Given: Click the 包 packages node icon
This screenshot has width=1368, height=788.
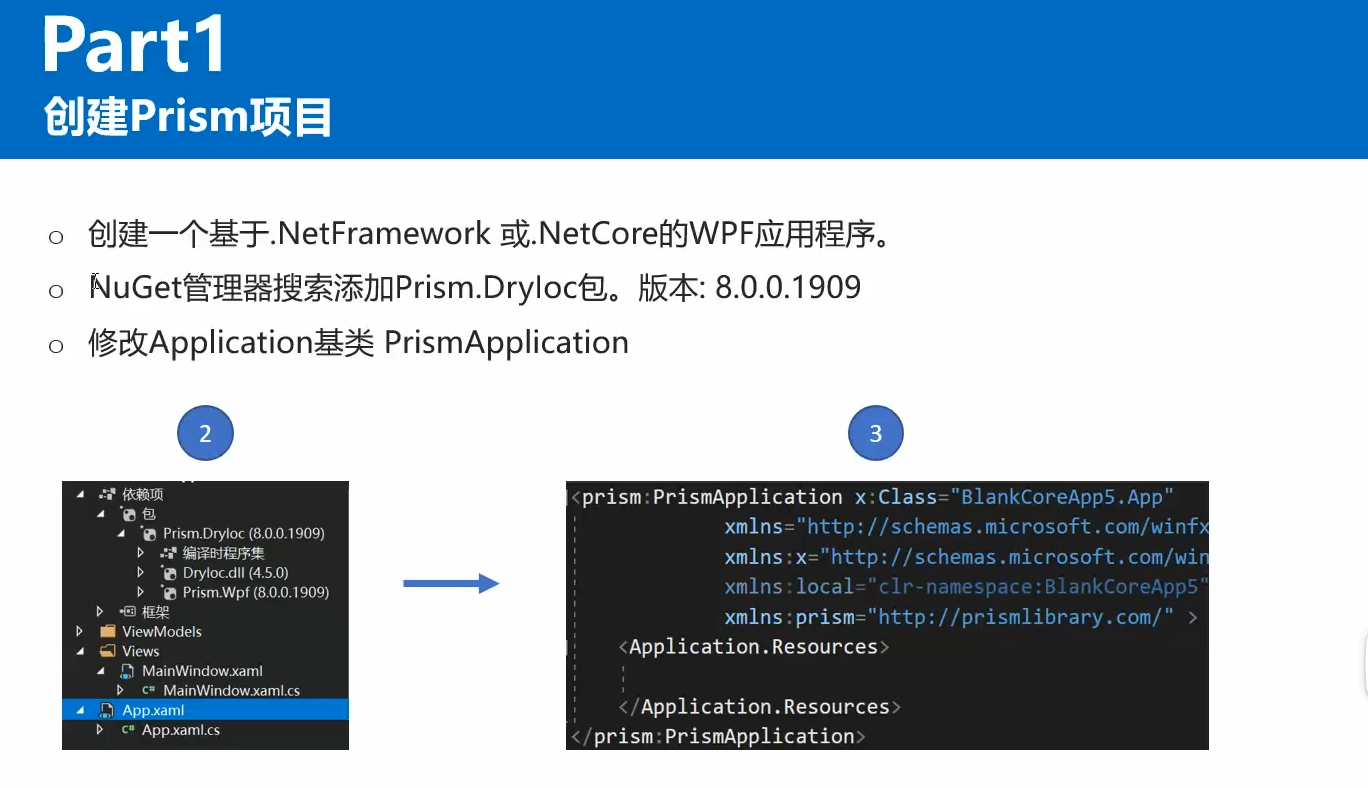Looking at the screenshot, I should tap(128, 514).
